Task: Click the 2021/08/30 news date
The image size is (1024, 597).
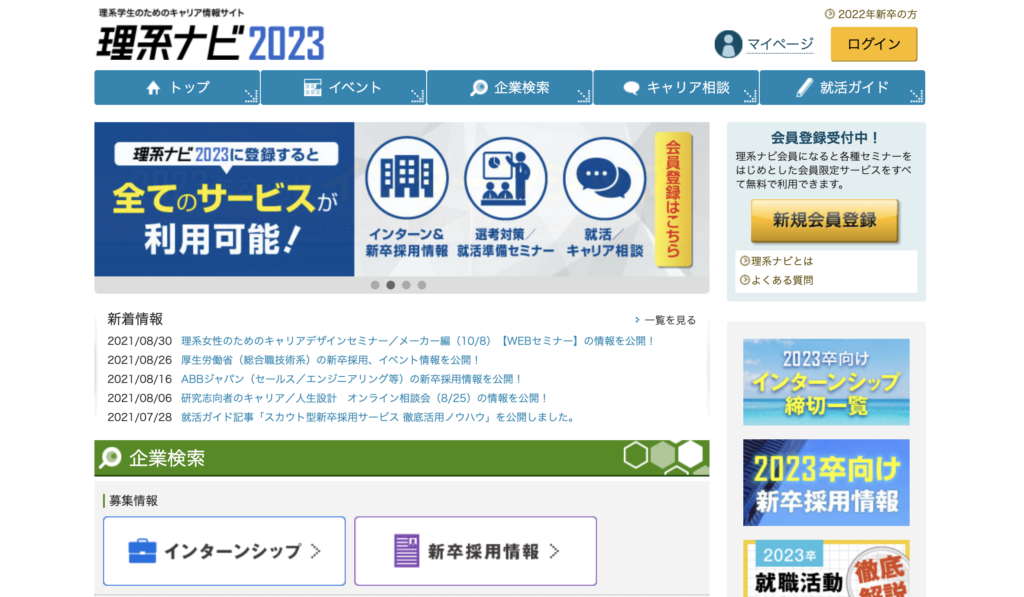Action: pyautogui.click(x=139, y=341)
